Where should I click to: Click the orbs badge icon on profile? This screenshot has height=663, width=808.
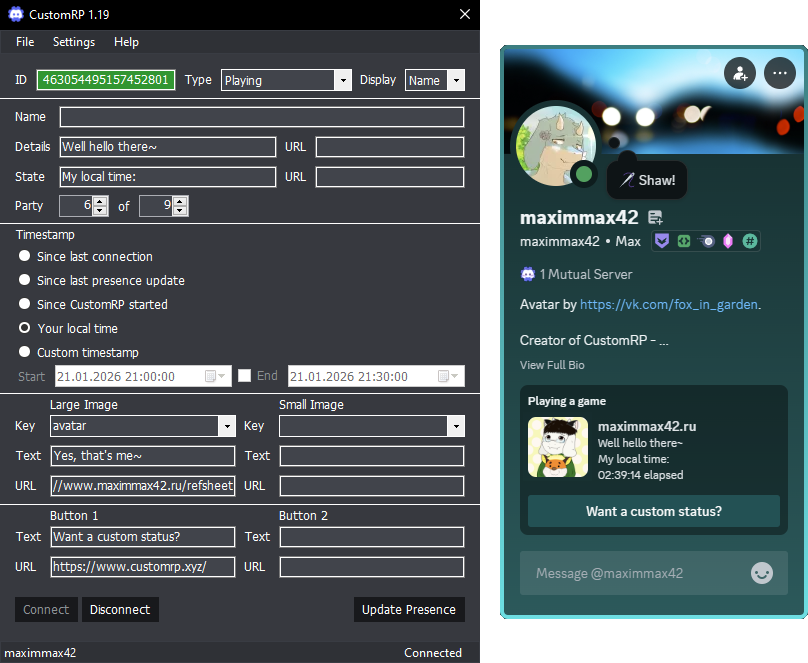pyautogui.click(x=706, y=241)
